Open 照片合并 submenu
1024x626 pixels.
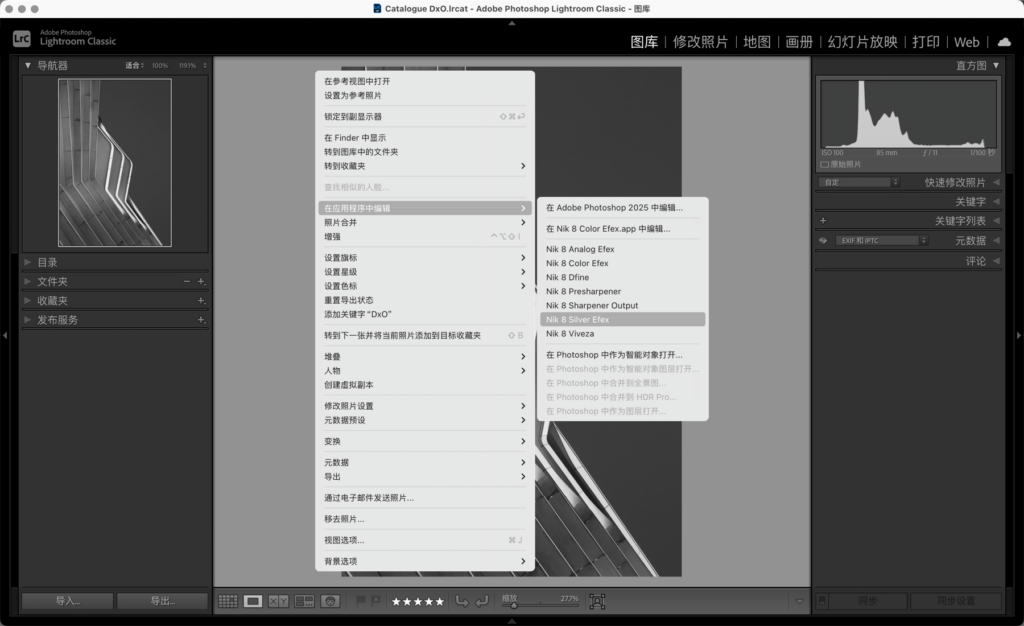point(424,222)
